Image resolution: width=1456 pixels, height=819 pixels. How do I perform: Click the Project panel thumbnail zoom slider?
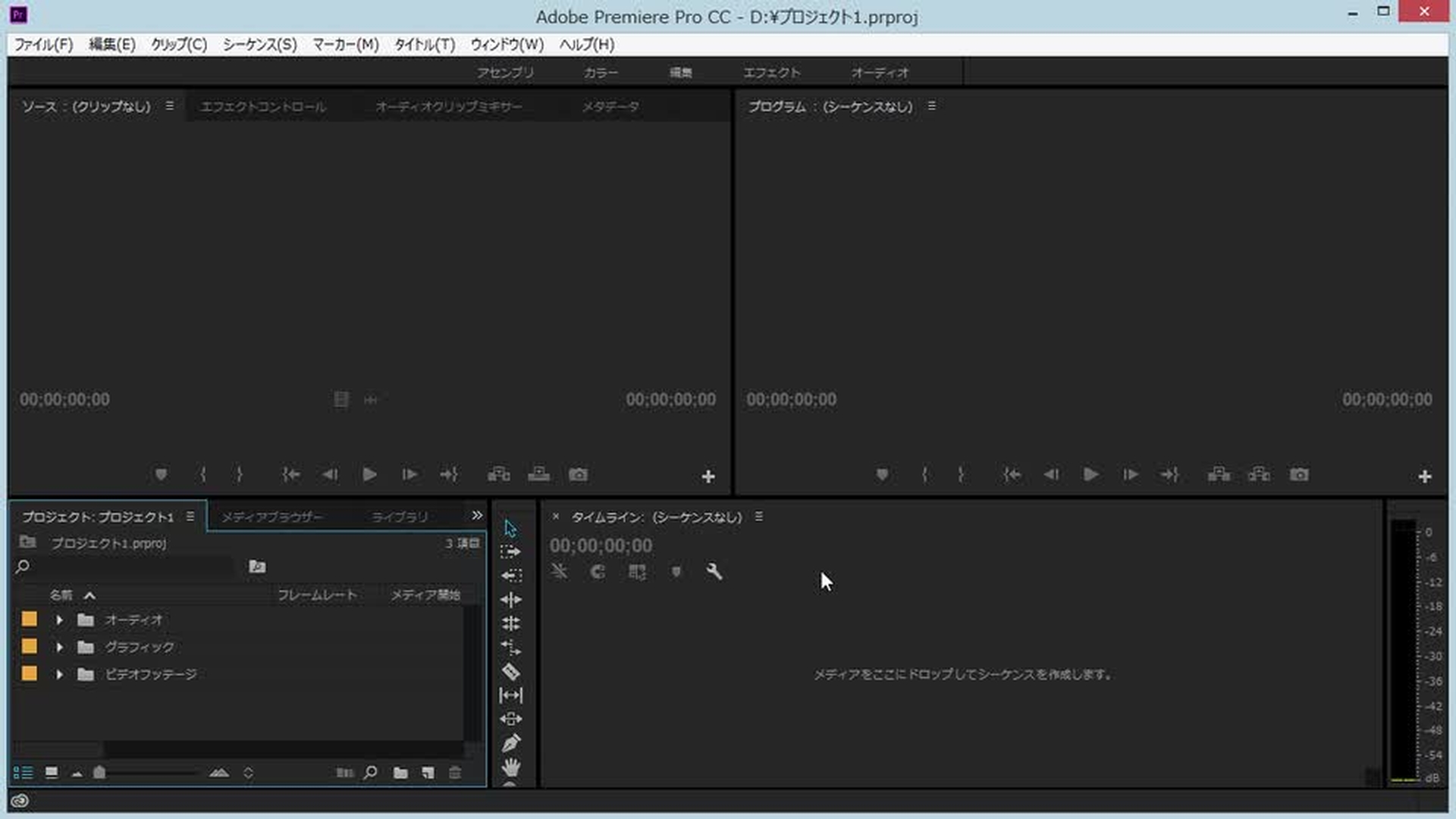[99, 773]
